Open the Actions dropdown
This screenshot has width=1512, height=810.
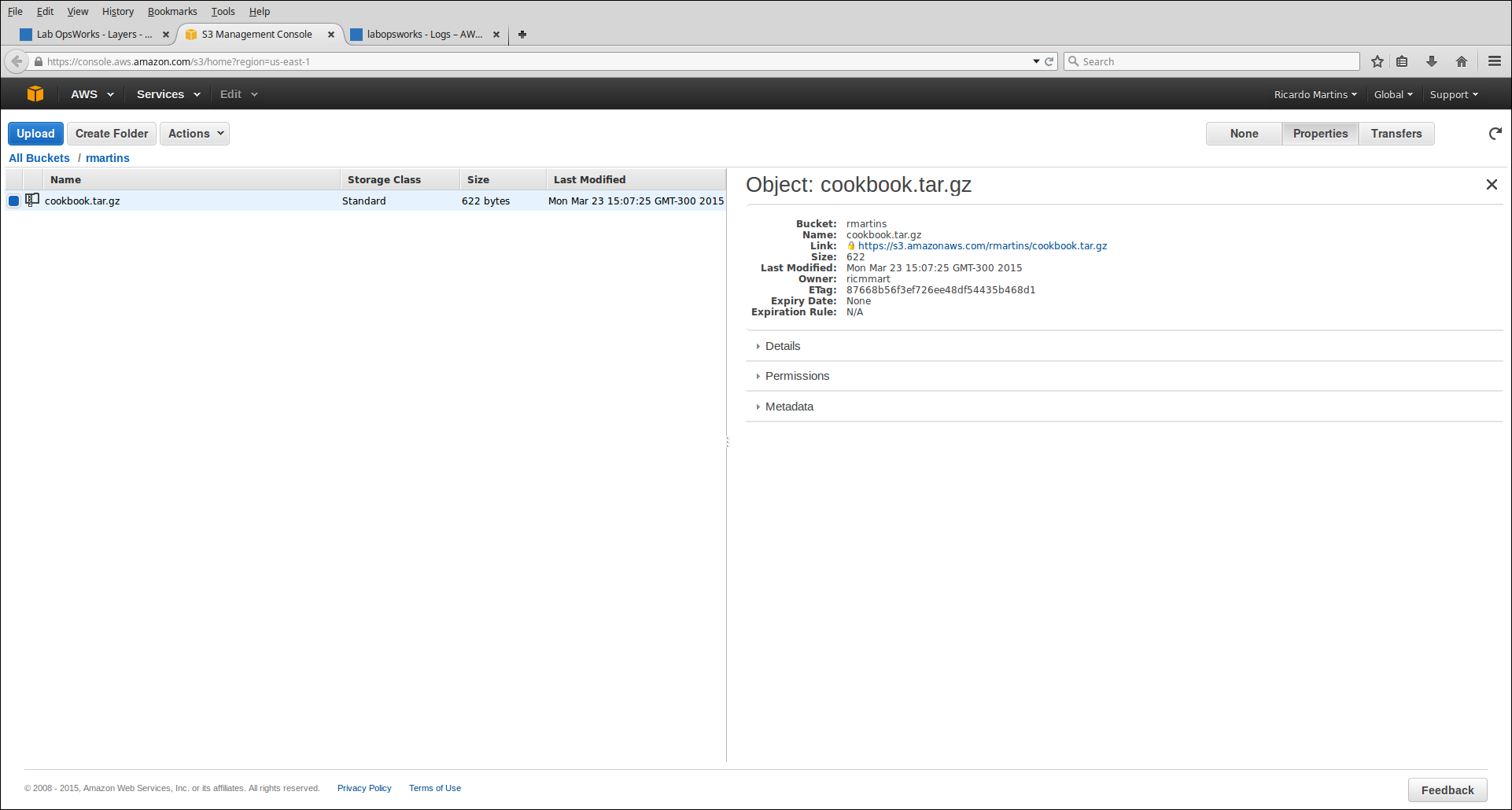tap(195, 134)
